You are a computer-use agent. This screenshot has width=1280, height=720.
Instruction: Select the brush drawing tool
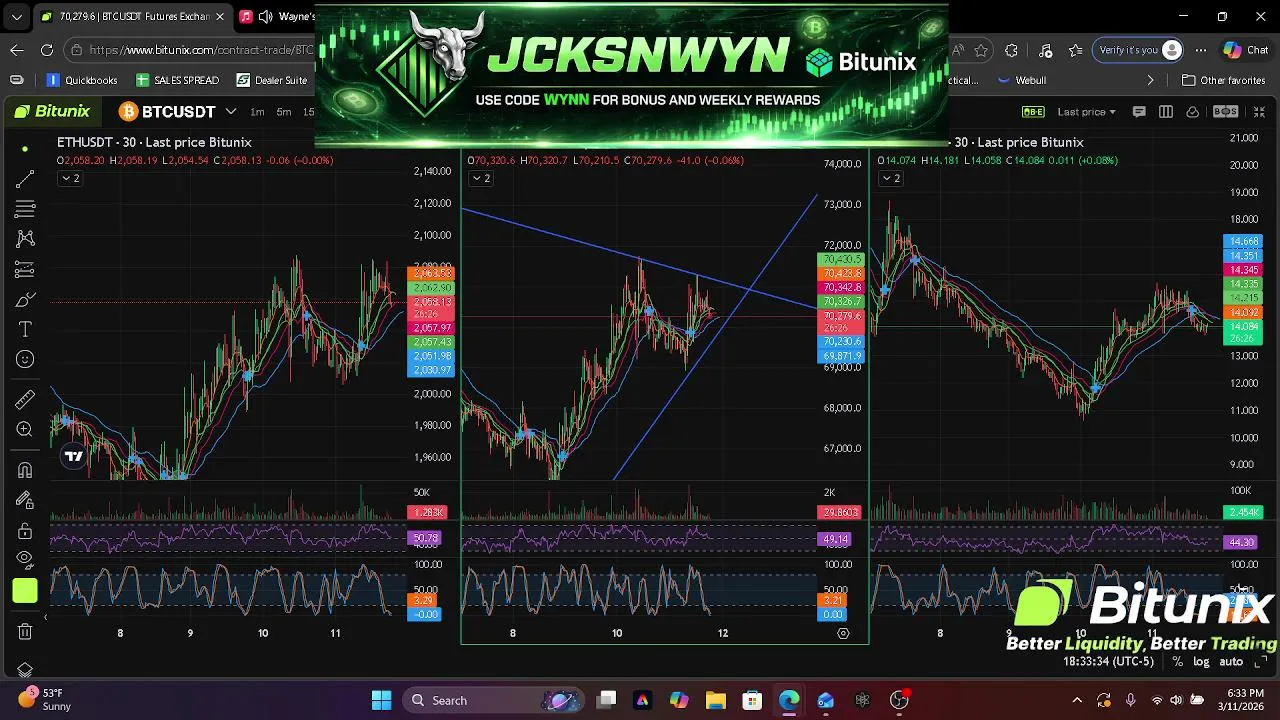pyautogui.click(x=25, y=300)
